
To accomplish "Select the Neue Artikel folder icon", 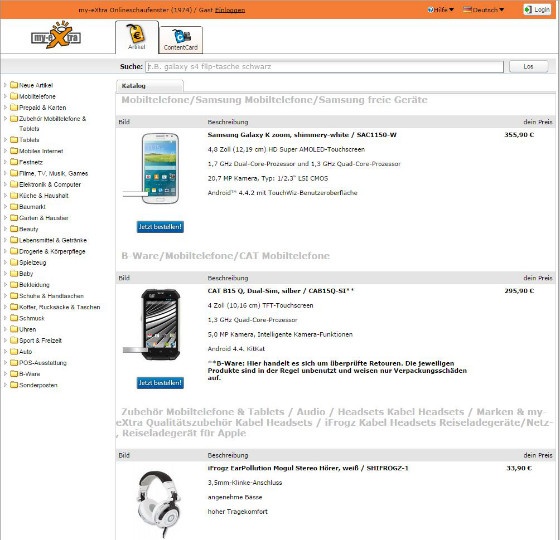I will (14, 85).
